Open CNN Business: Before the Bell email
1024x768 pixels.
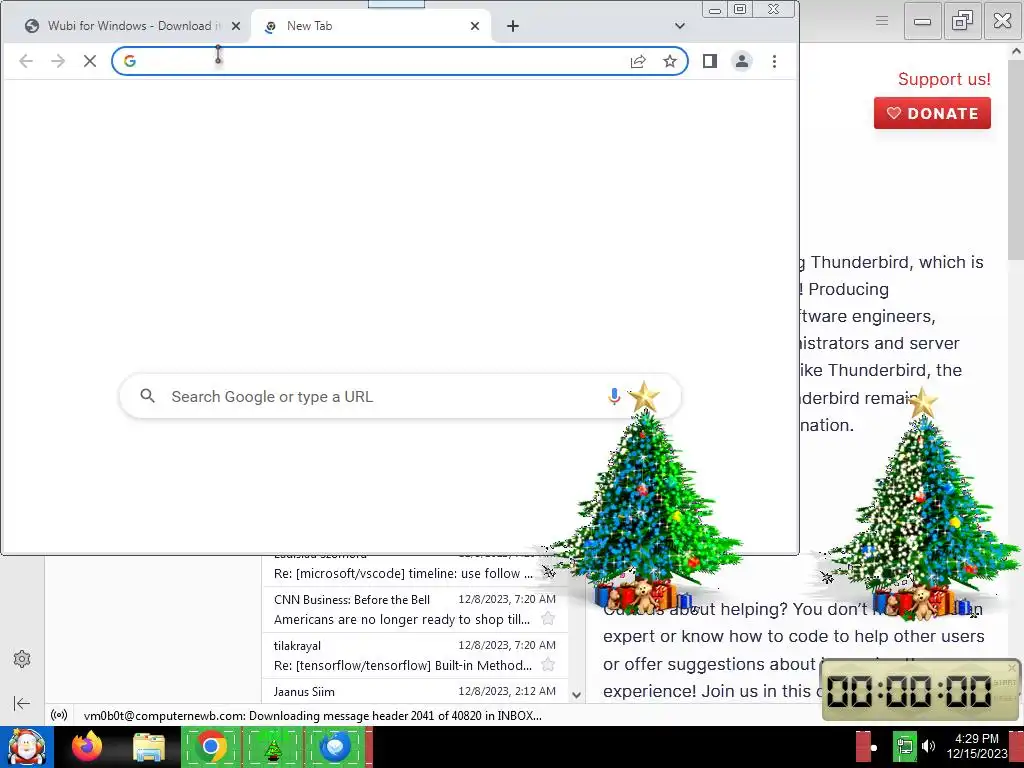415,609
